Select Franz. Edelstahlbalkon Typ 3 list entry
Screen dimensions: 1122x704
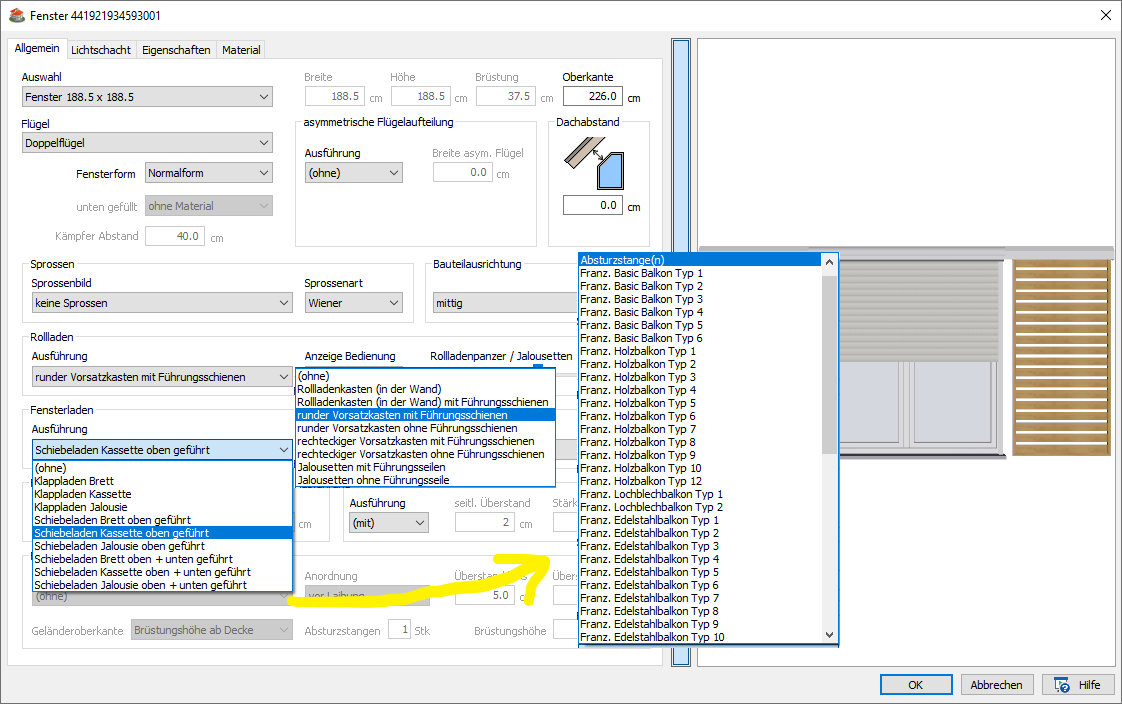point(649,546)
